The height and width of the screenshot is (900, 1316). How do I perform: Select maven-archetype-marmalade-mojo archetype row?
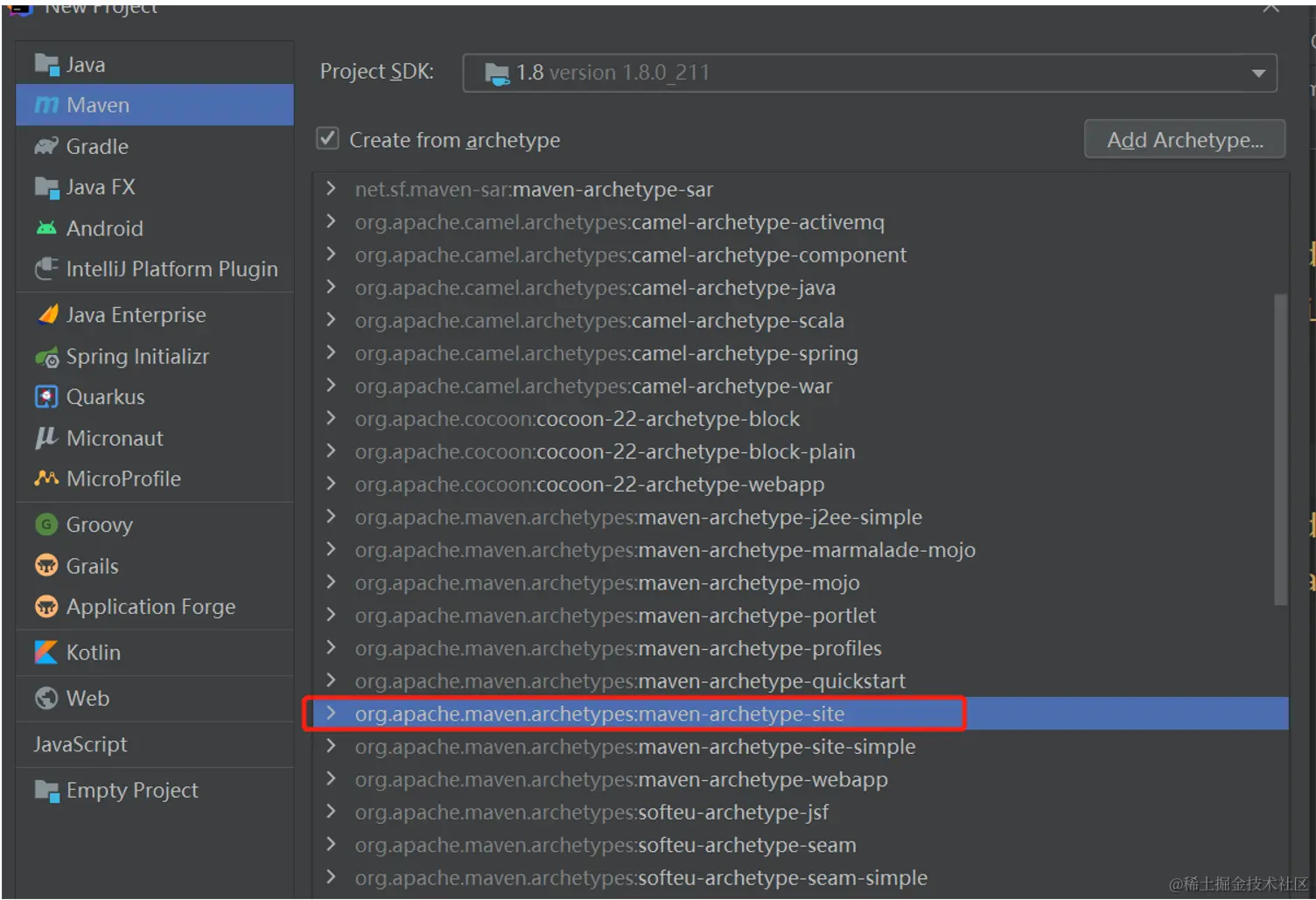tap(800, 550)
